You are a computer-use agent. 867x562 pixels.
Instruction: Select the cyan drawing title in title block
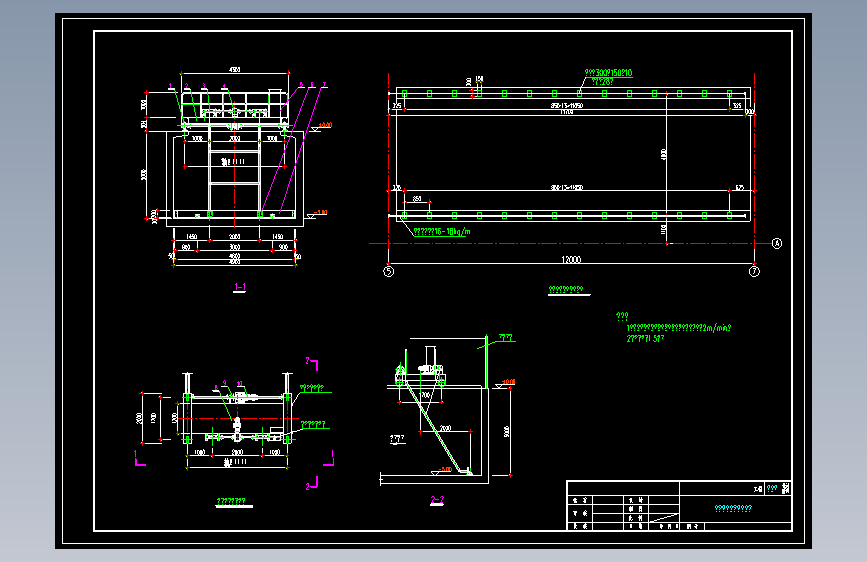tap(733, 508)
